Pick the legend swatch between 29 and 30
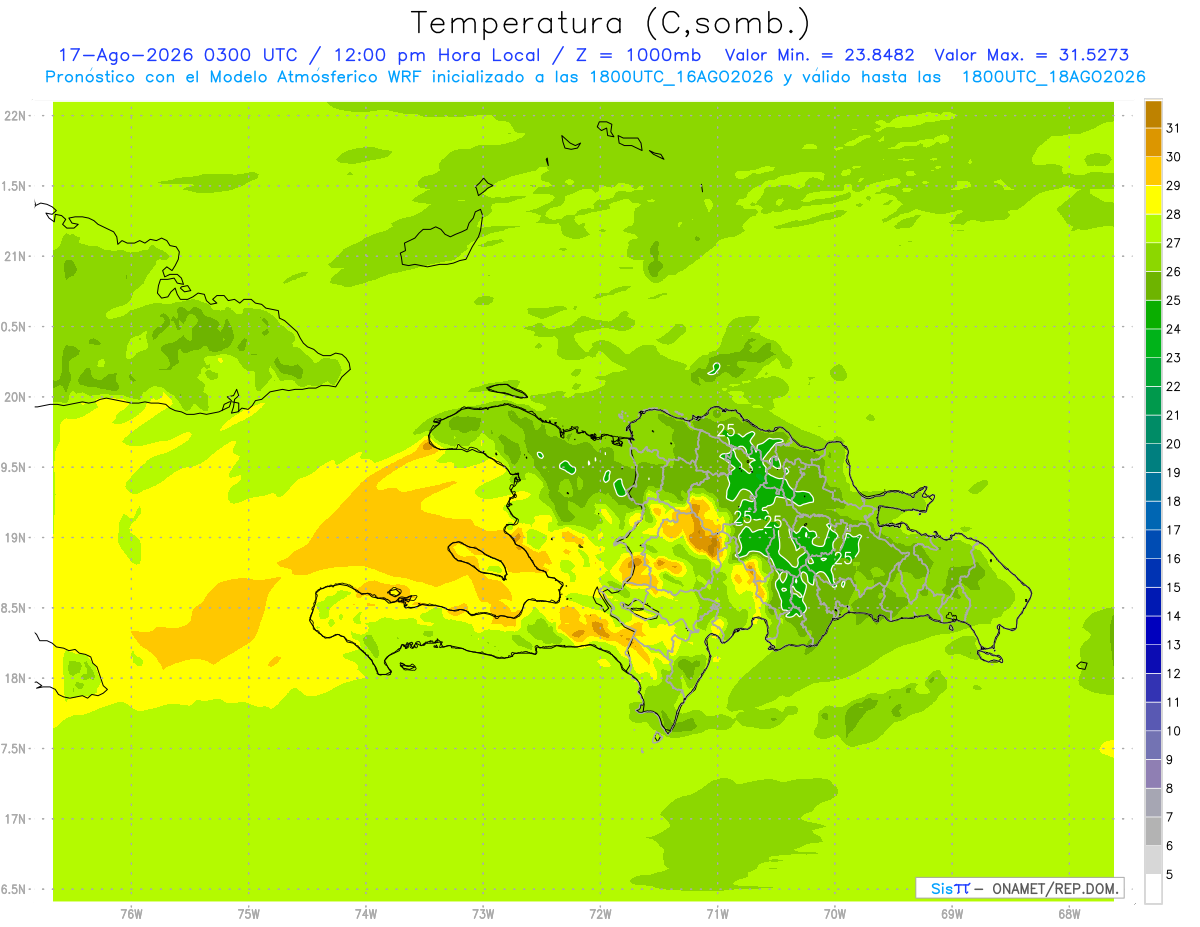Viewport: 1200px width, 927px height. click(1153, 171)
